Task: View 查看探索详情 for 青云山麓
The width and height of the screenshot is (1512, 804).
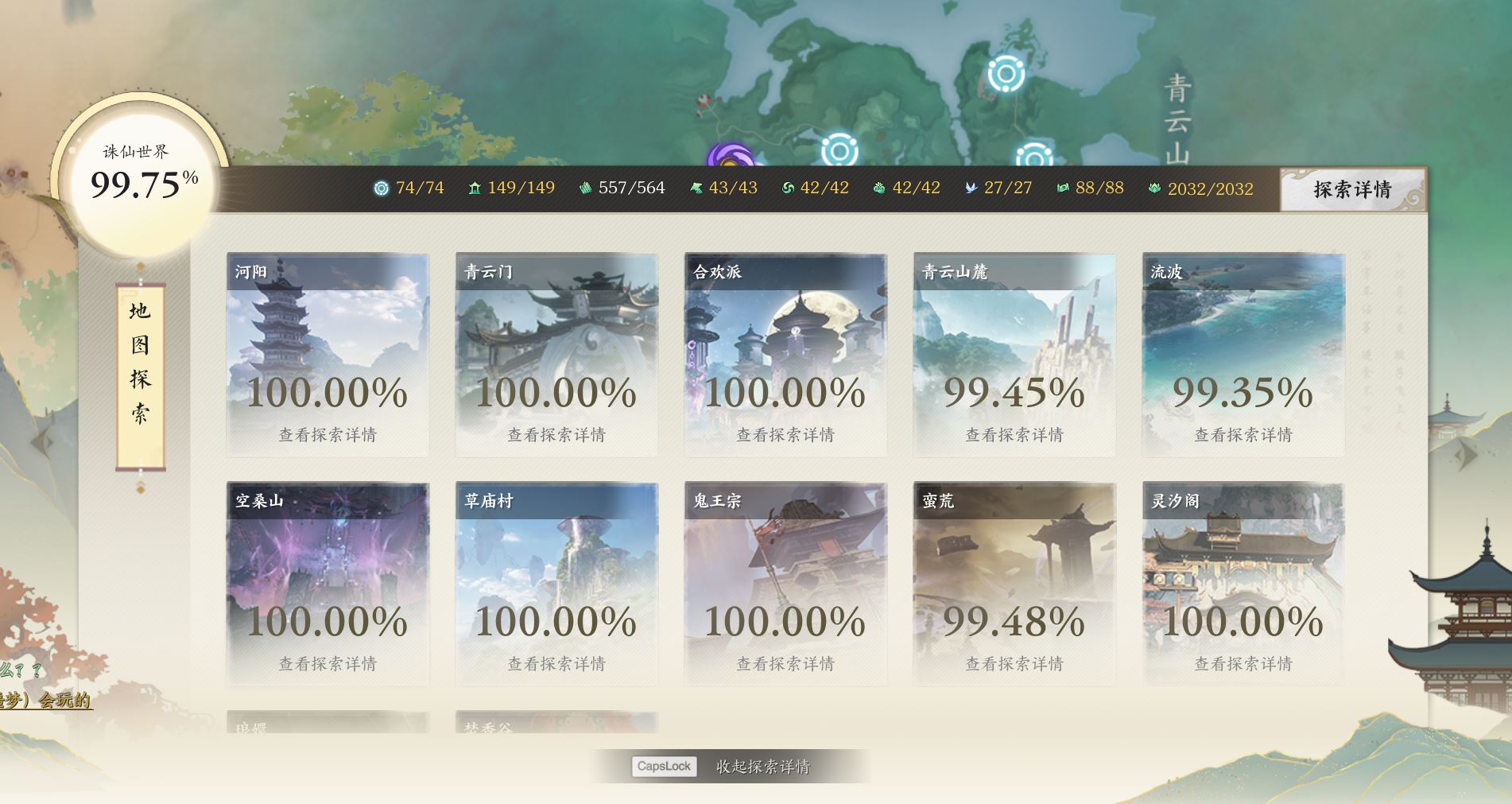Action: (1014, 435)
